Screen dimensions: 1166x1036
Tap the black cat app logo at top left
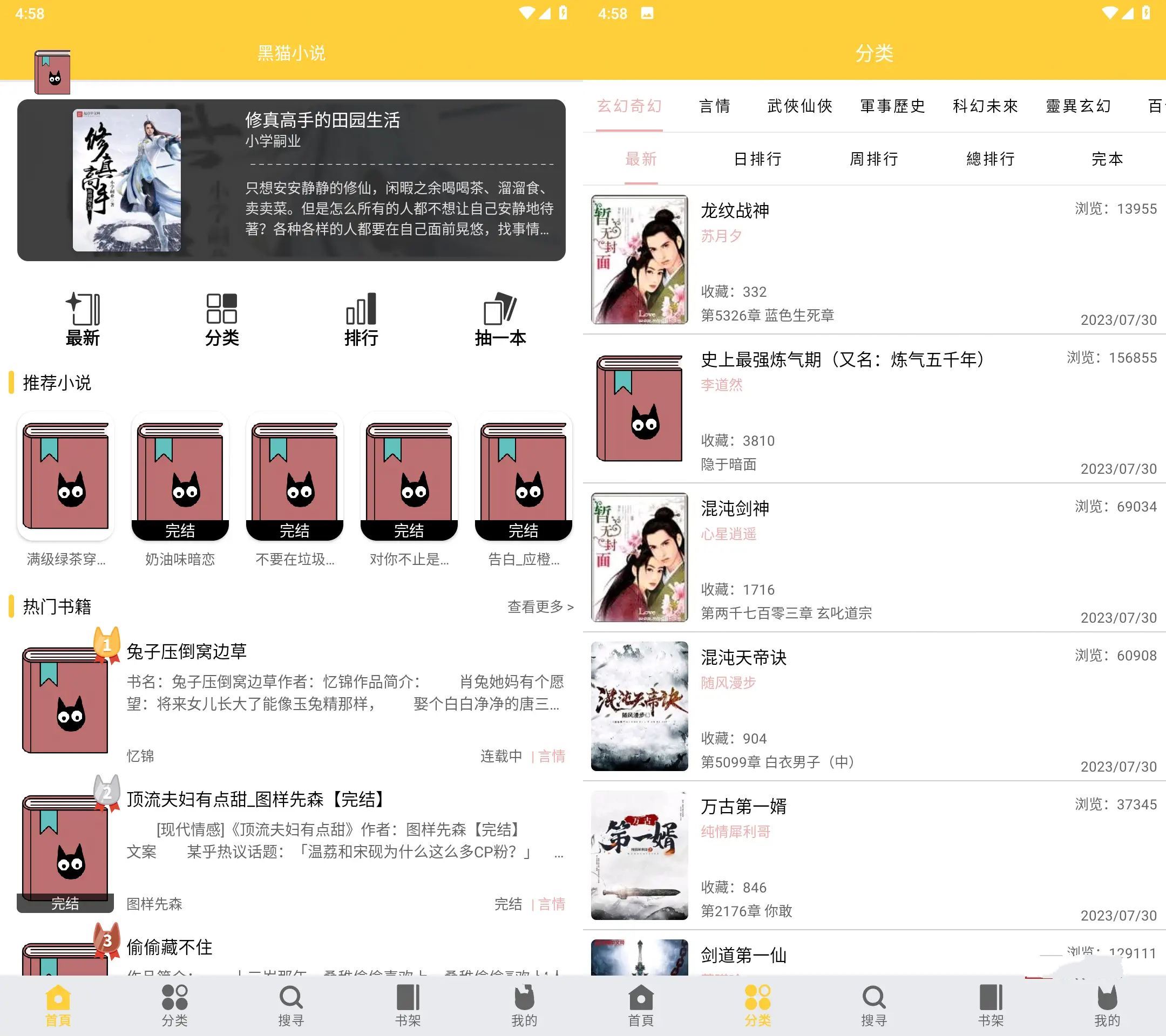[52, 73]
